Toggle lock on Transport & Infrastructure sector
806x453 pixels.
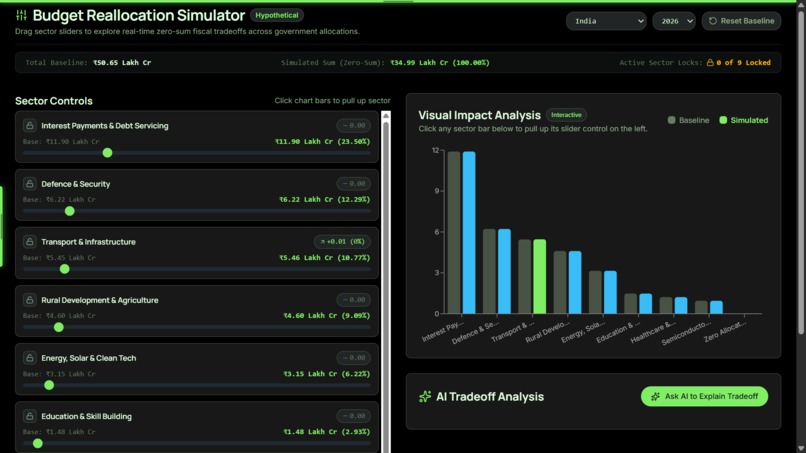coord(29,242)
